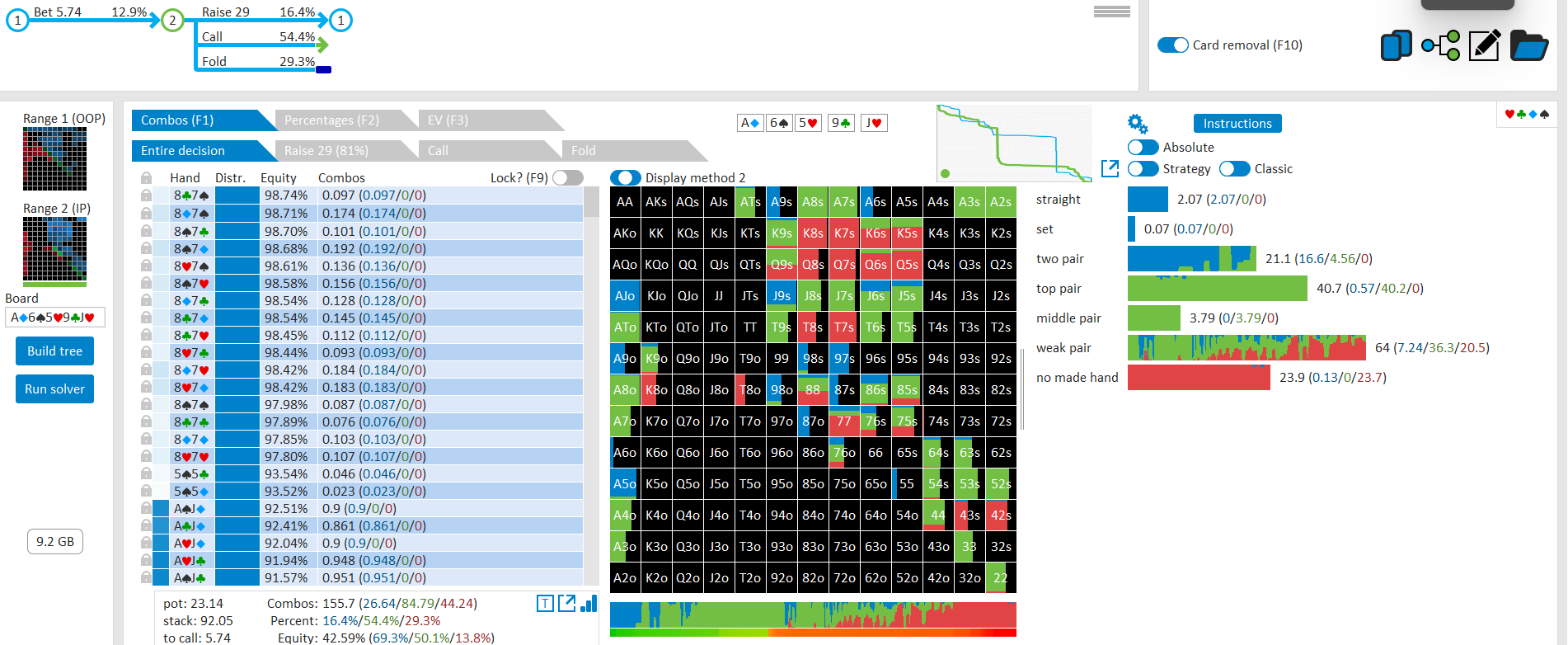The height and width of the screenshot is (645, 1568).
Task: Toggle the Absolute switch
Action: point(1143,147)
